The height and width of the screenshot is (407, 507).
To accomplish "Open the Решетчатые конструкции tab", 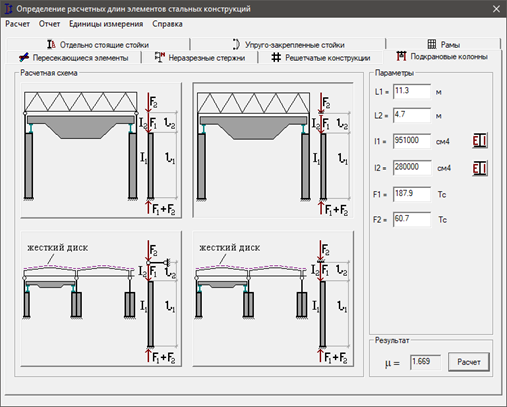I will tap(321, 58).
